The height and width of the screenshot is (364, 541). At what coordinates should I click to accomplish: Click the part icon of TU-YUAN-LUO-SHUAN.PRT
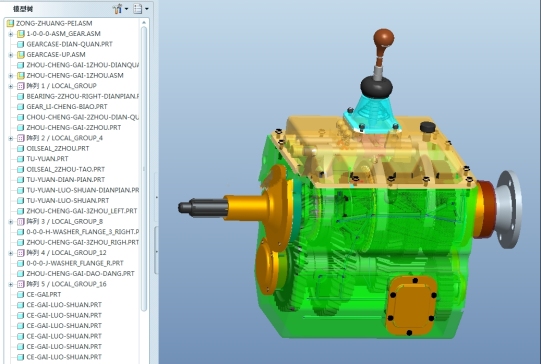21,201
